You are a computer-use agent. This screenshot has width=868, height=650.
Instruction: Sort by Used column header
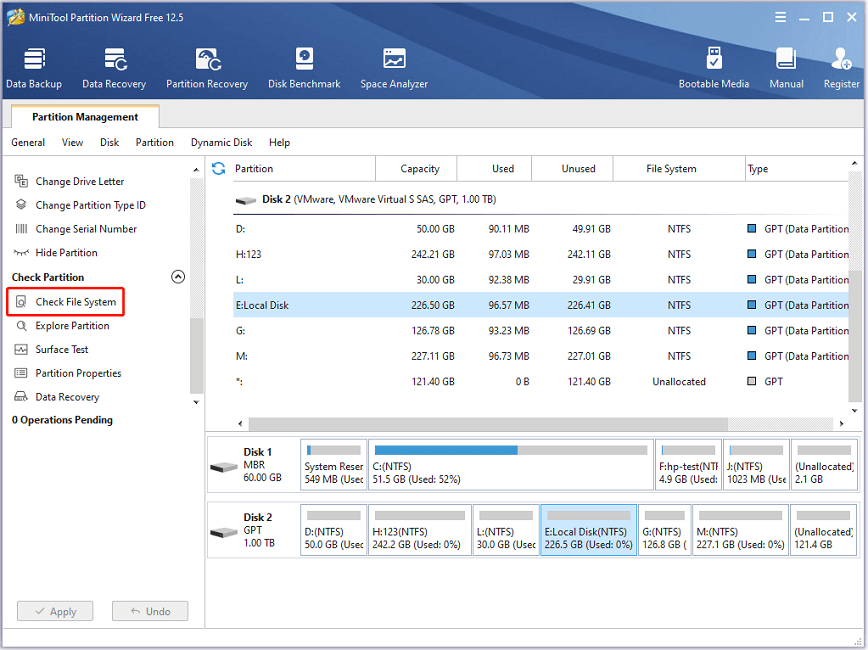point(494,168)
